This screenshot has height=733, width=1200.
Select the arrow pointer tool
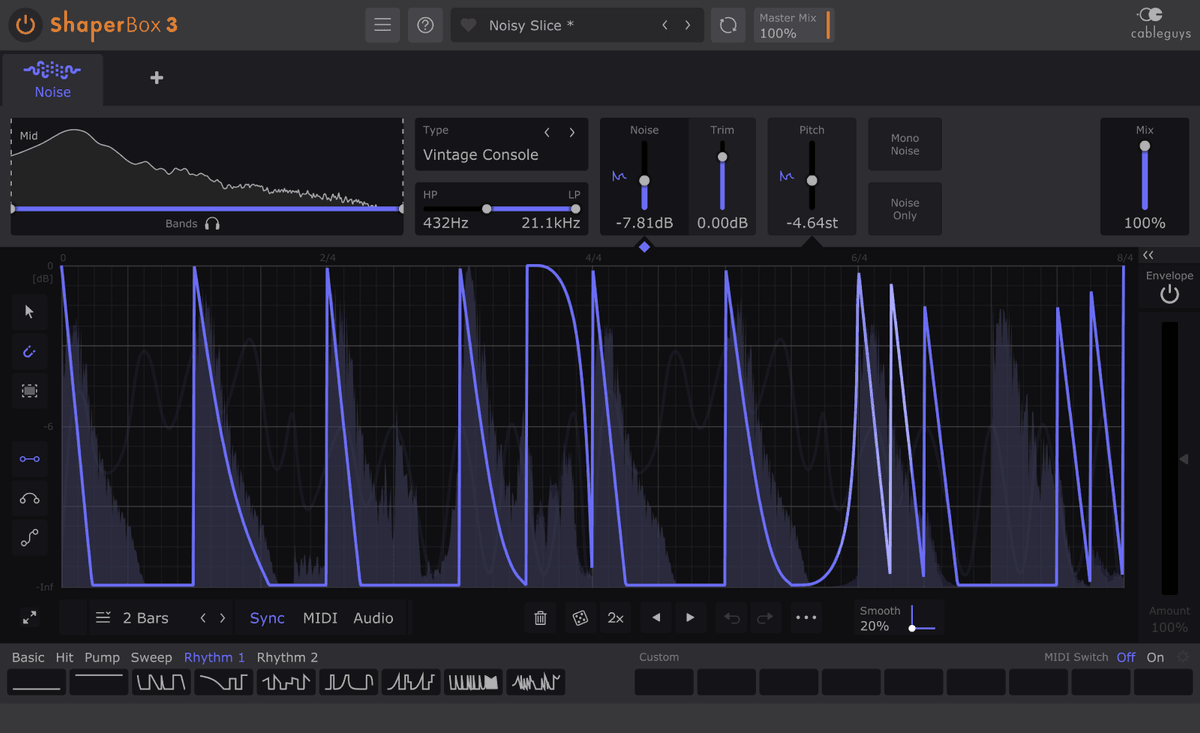(x=30, y=312)
